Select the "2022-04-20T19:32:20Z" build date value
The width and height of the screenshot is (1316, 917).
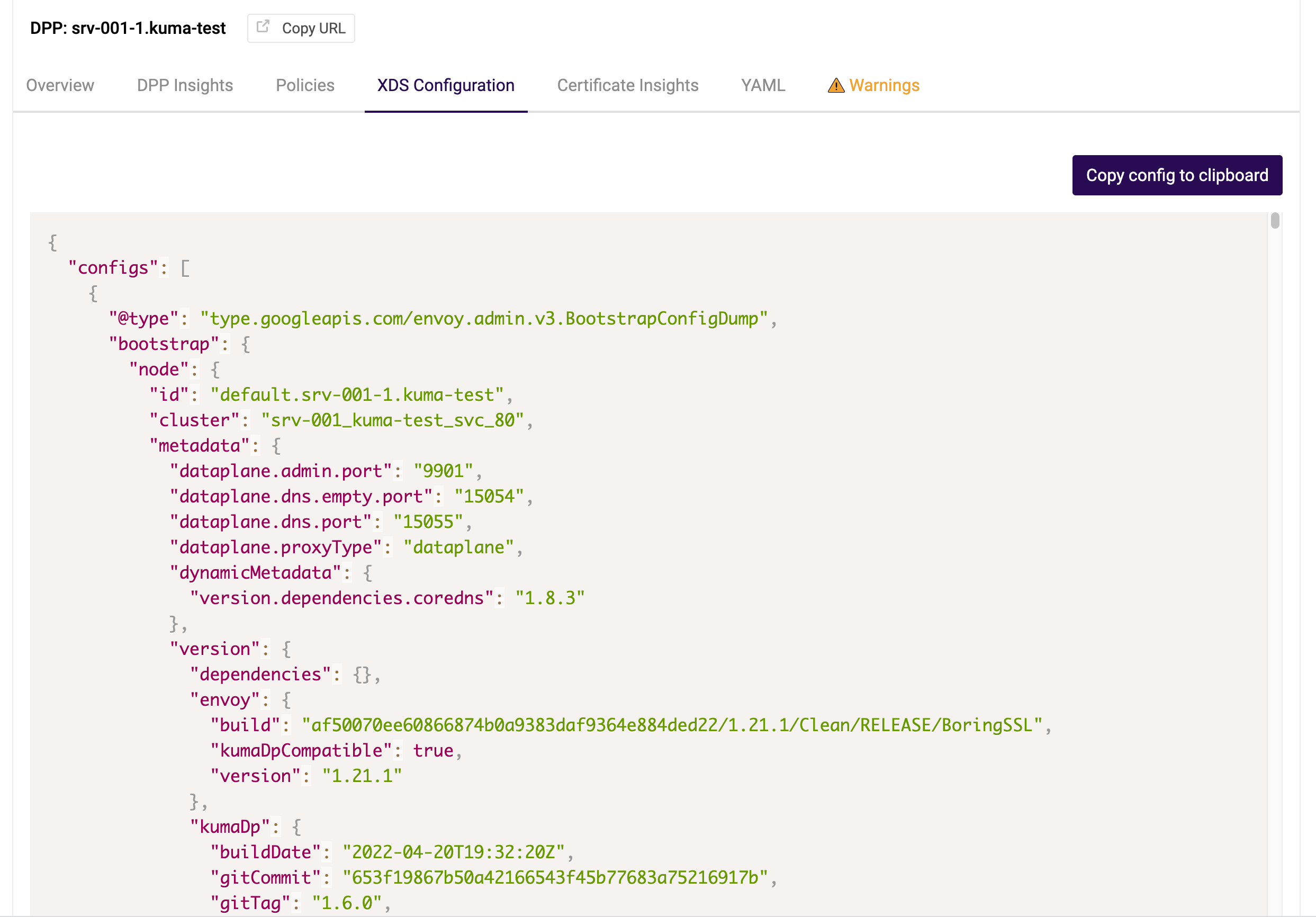[x=453, y=852]
